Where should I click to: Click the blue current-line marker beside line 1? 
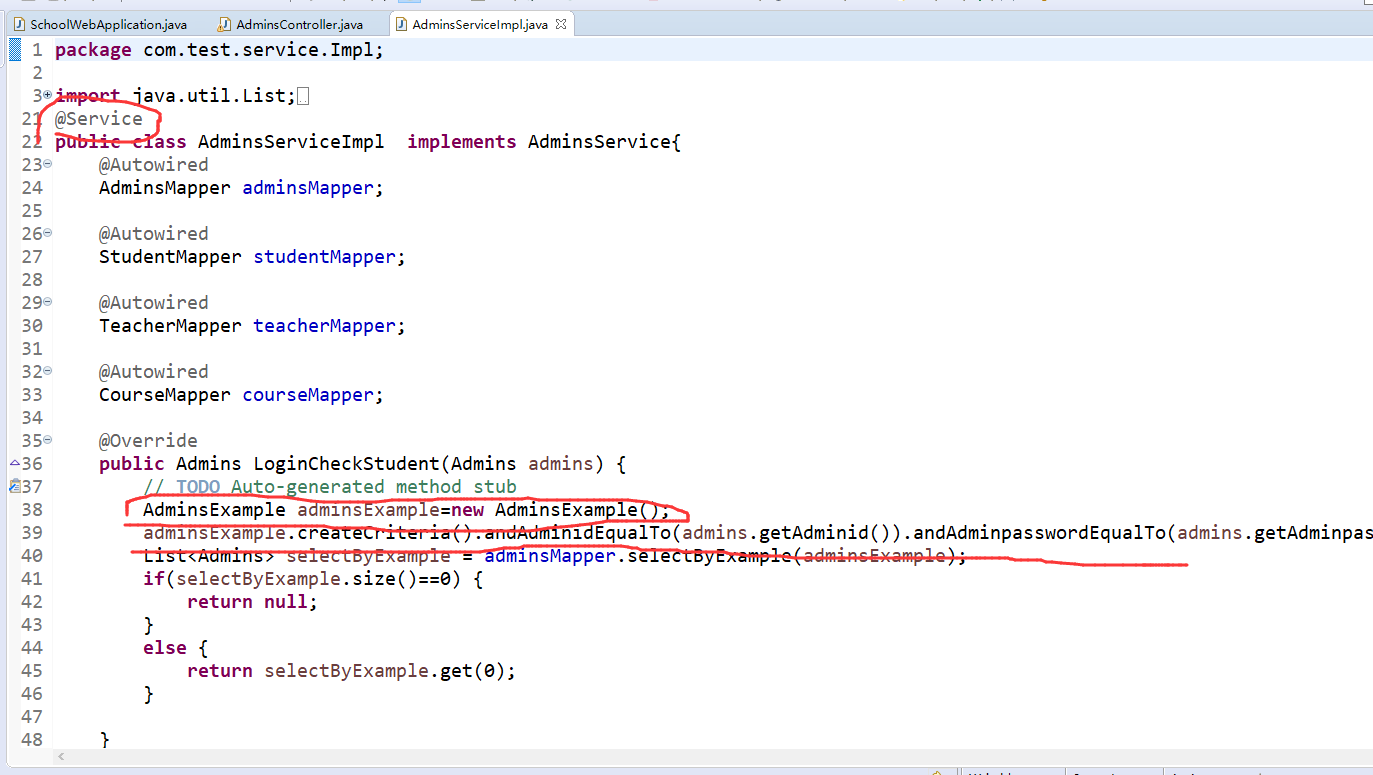(14, 50)
